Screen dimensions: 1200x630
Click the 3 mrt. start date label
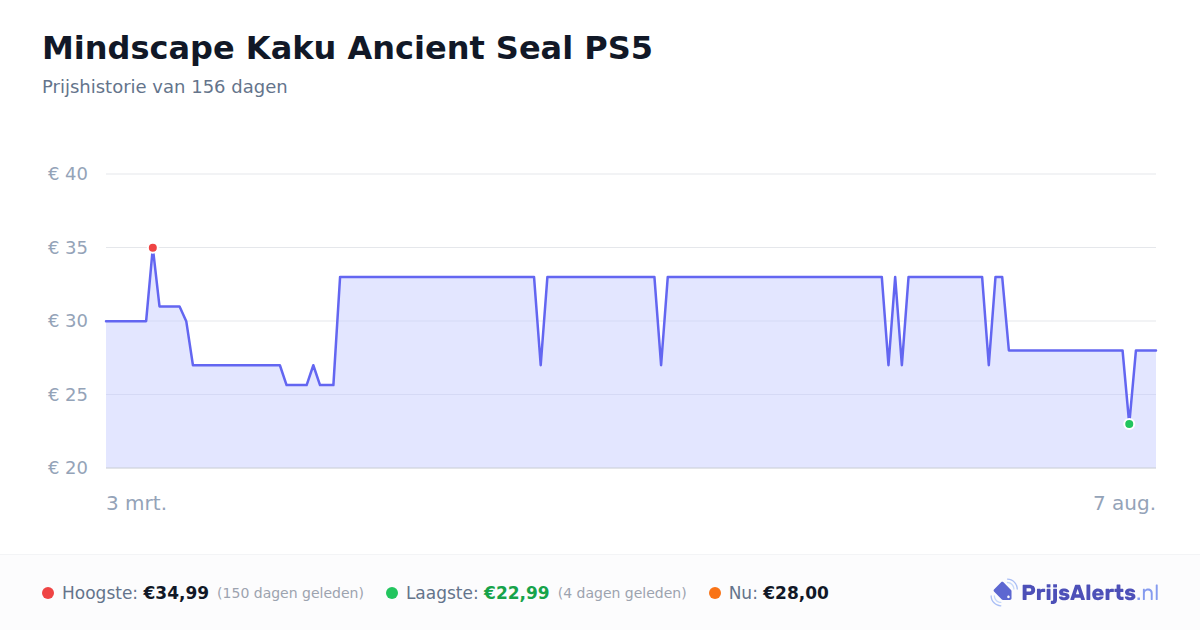tap(137, 503)
